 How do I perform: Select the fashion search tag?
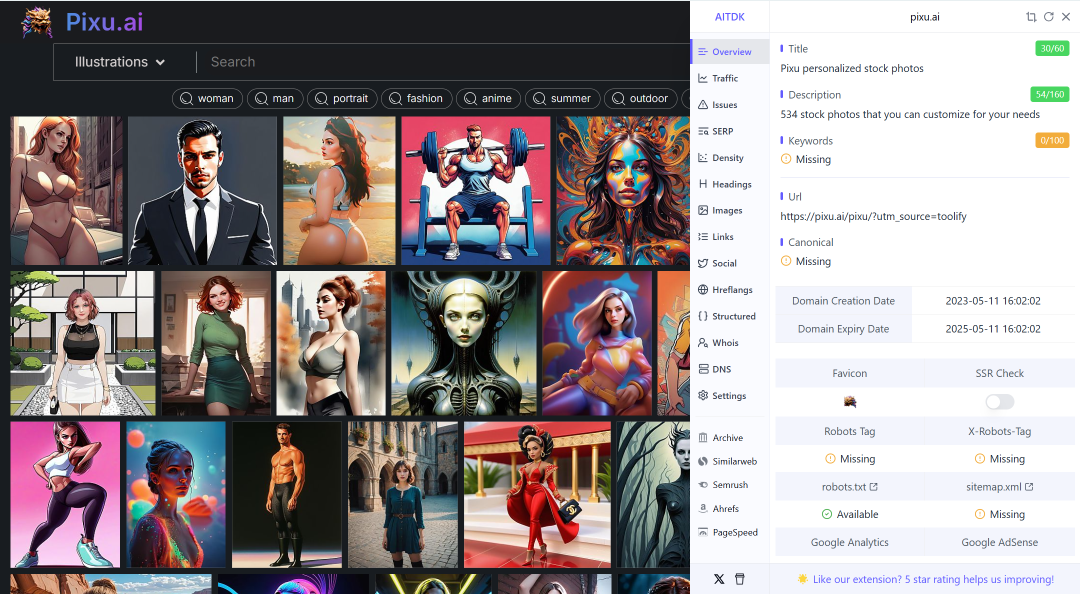[x=417, y=99]
